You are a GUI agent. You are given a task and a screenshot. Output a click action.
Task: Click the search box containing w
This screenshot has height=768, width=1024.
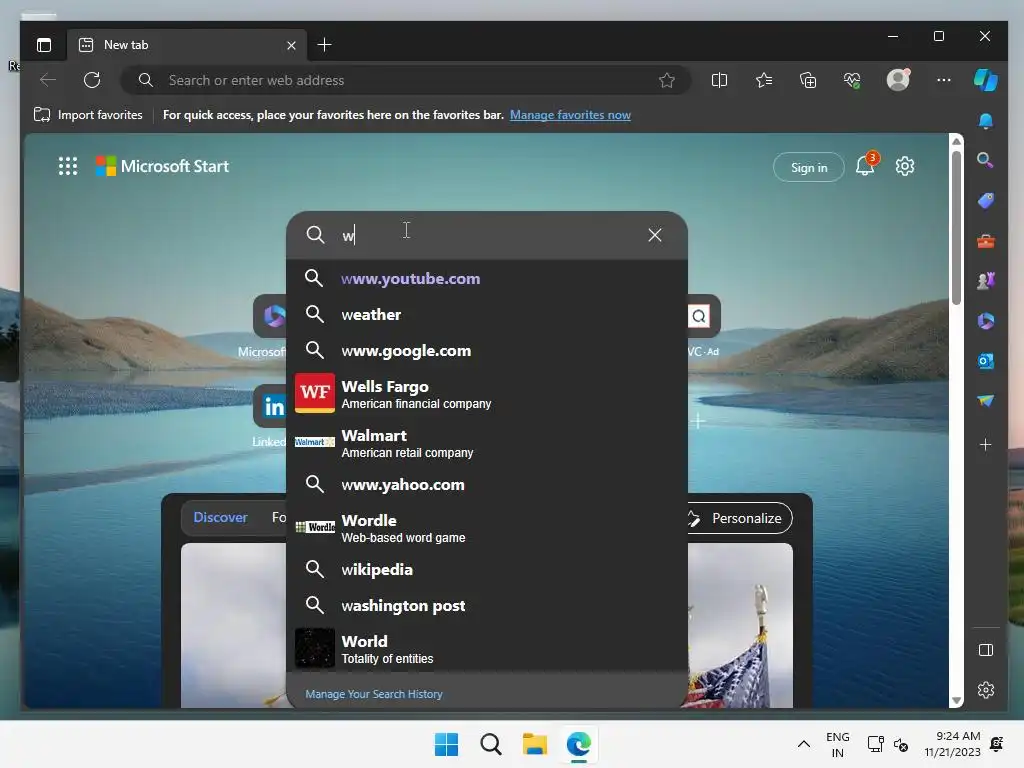487,235
